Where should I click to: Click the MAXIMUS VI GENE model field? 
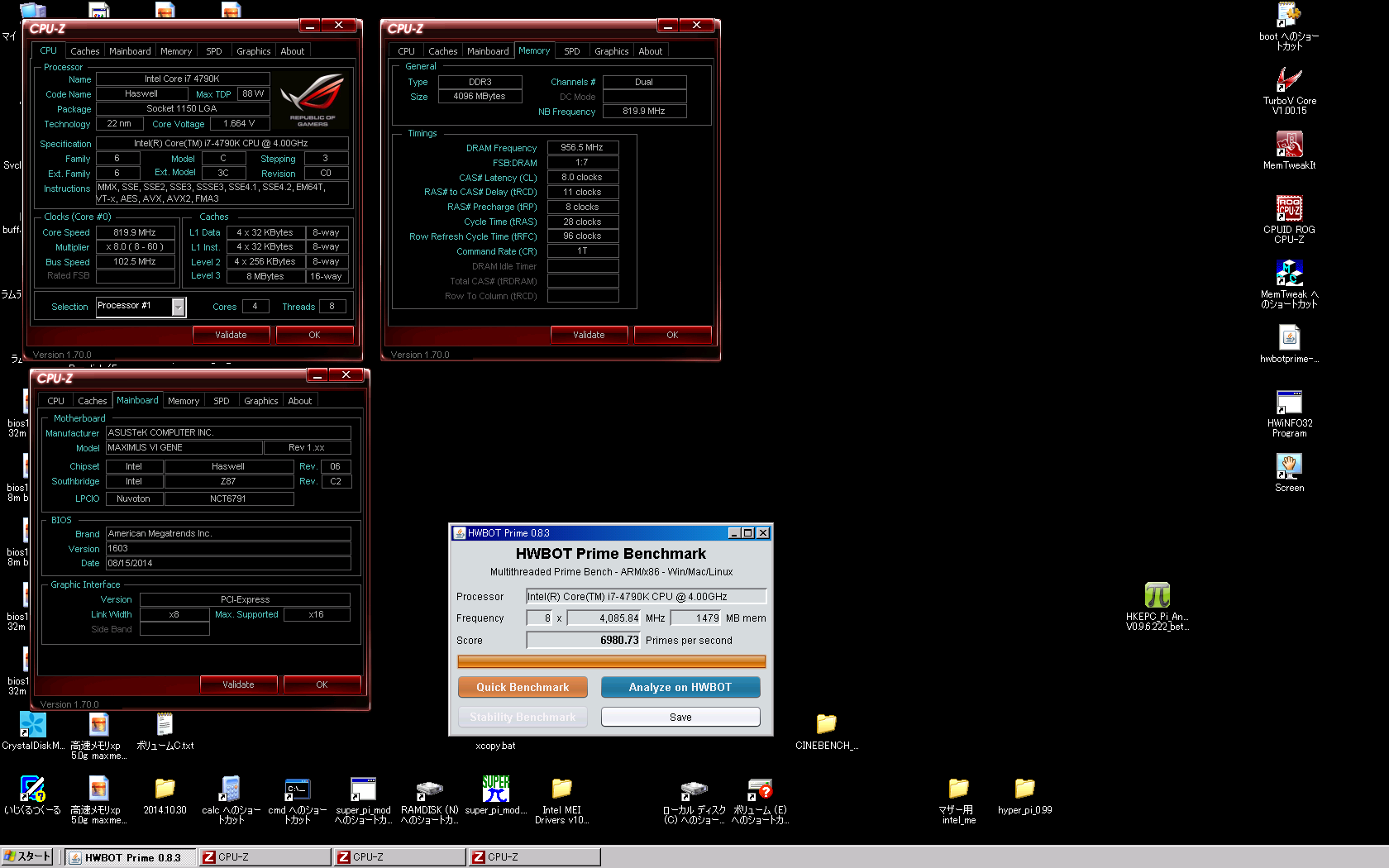pyautogui.click(x=184, y=447)
